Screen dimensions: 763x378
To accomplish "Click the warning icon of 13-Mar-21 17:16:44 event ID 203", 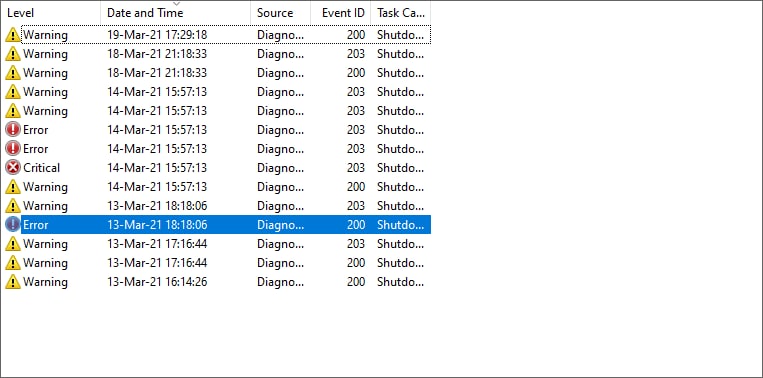I will [x=13, y=244].
